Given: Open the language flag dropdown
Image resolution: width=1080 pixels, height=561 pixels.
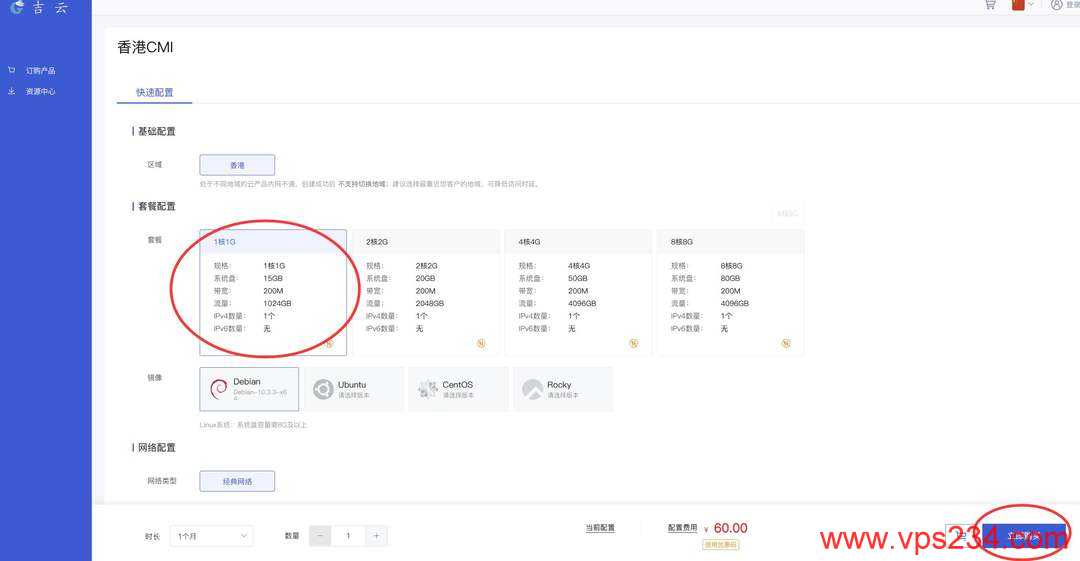Looking at the screenshot, I should coord(1023,5).
